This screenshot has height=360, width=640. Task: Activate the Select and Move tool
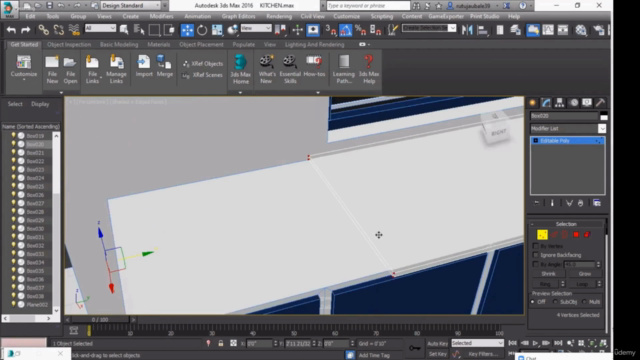187,30
